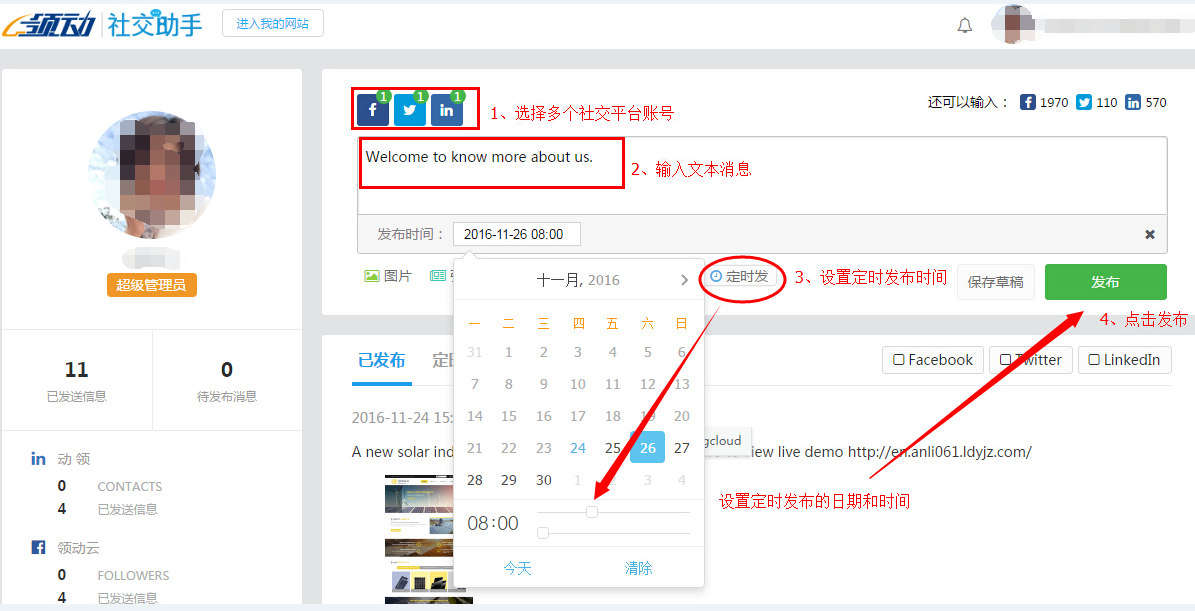Click the 保存草稿 save draft button
The width and height of the screenshot is (1195, 611).
click(x=995, y=282)
